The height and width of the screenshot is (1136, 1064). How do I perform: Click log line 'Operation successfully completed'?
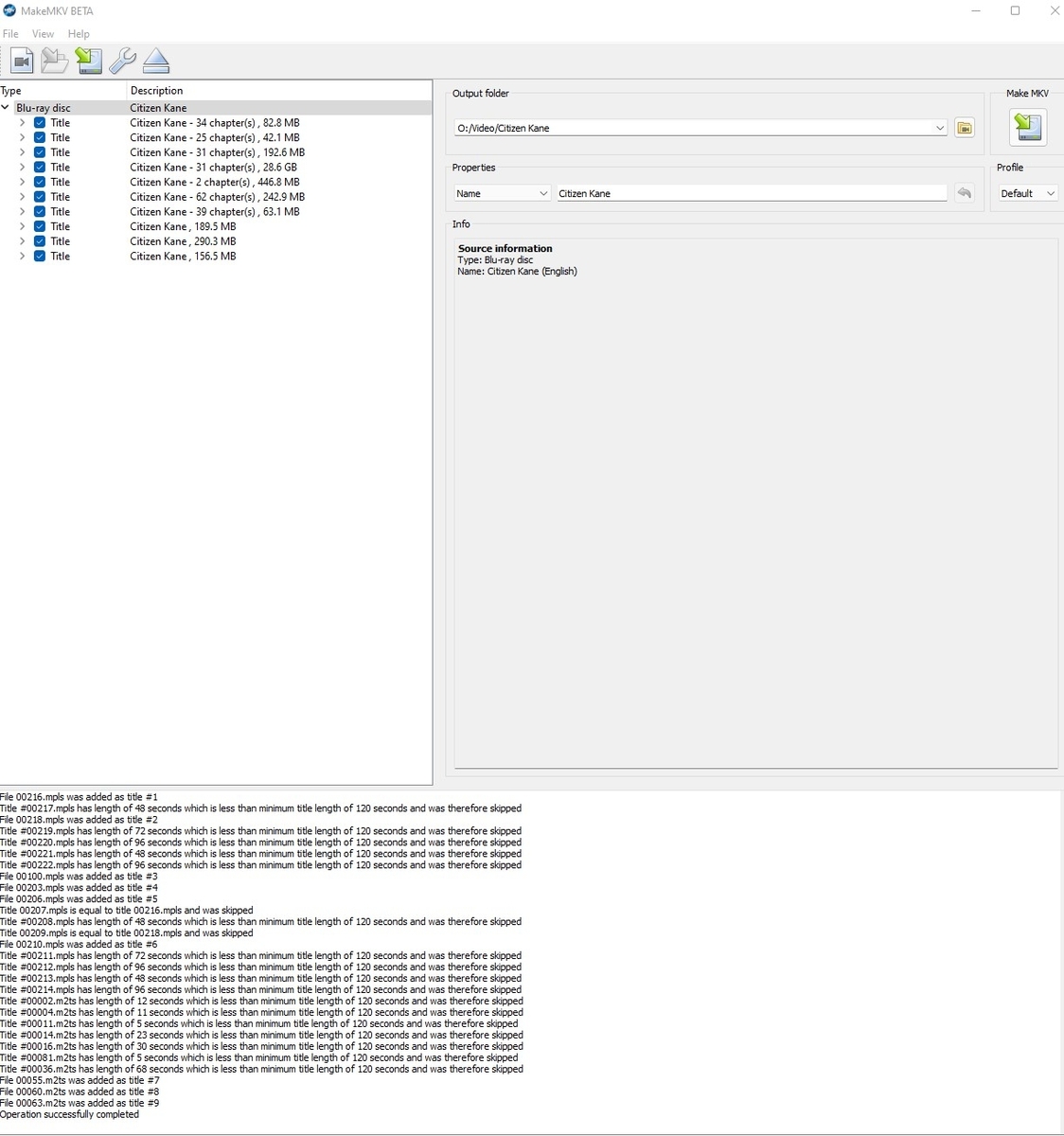click(x=69, y=1114)
